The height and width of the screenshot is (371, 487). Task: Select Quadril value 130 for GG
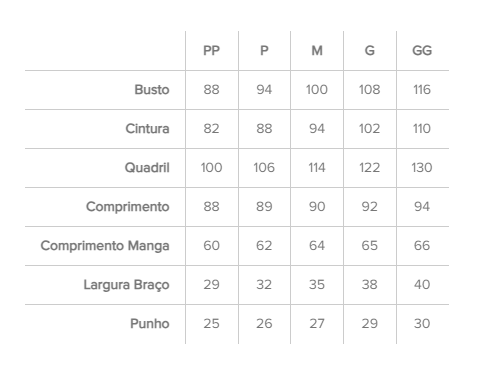coord(422,168)
